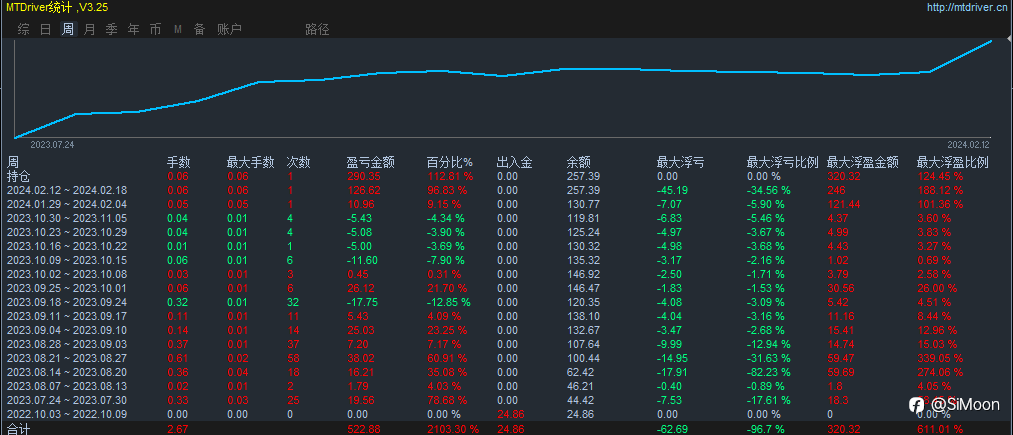Screen dimensions: 1013x435
Task: Switch to the 综 summary tab
Action: pos(23,29)
